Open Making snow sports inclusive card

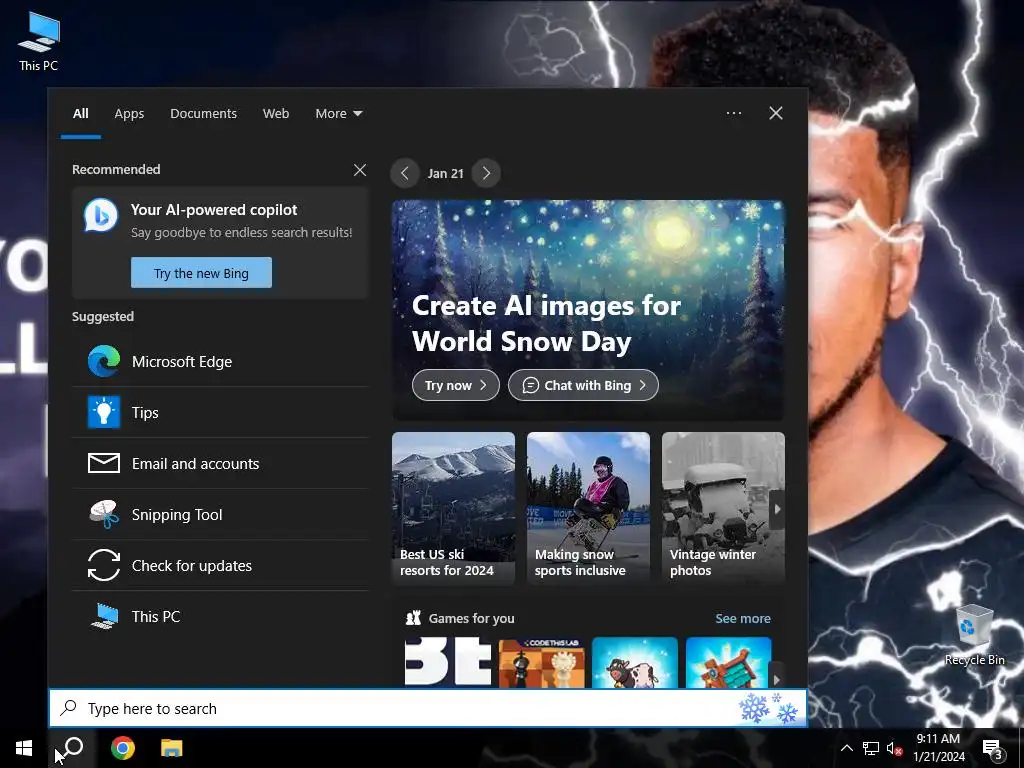(x=588, y=507)
